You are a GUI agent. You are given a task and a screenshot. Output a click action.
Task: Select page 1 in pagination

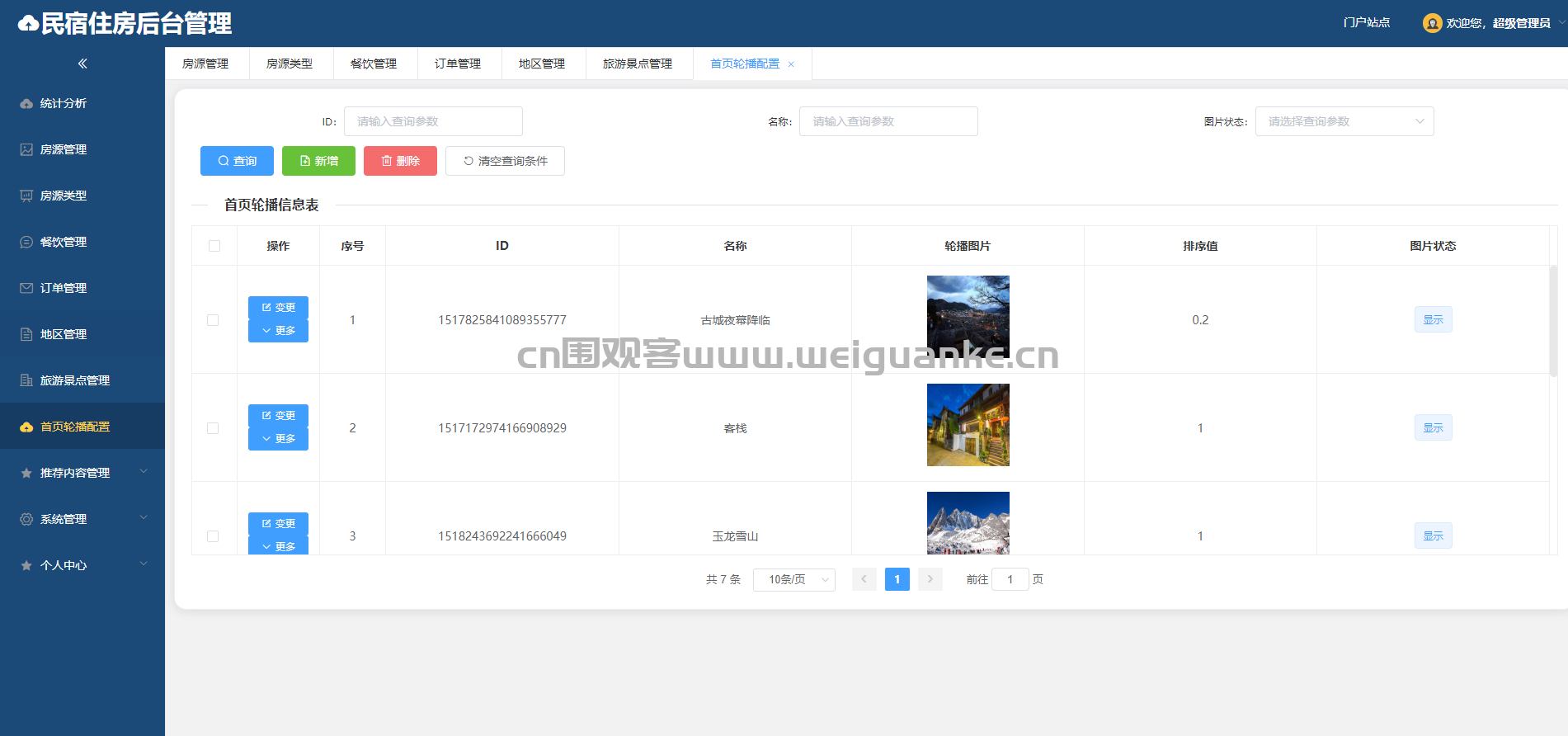click(x=897, y=579)
